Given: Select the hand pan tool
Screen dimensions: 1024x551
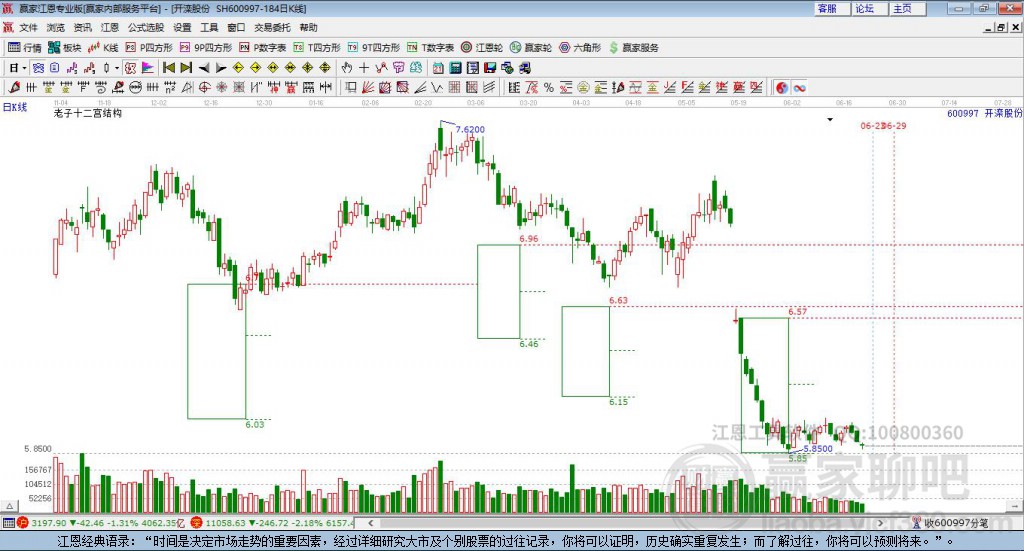Looking at the screenshot, I should coord(347,68).
